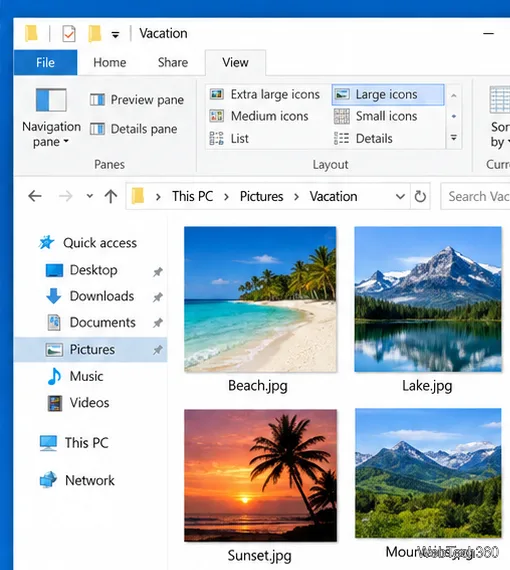This screenshot has width=510, height=570.
Task: Open the recent locations dropdown
Action: (90, 196)
